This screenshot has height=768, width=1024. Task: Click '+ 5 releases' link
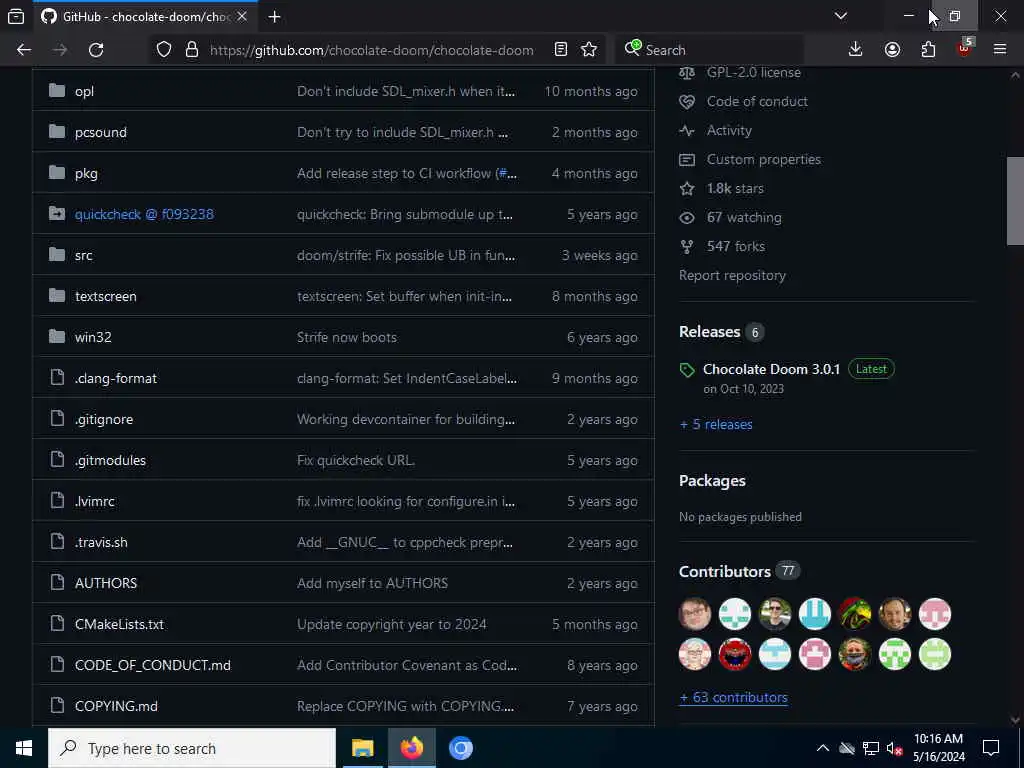point(716,424)
